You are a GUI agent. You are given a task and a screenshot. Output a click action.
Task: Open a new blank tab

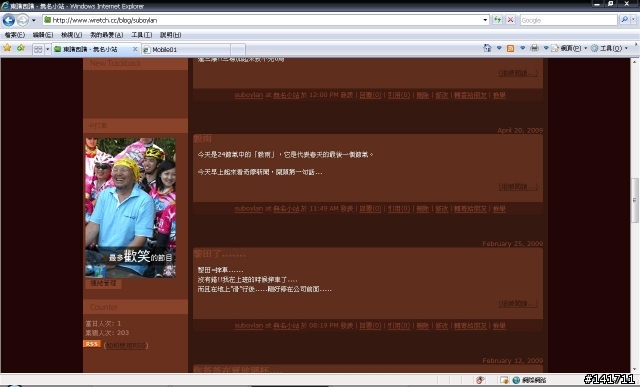238,49
